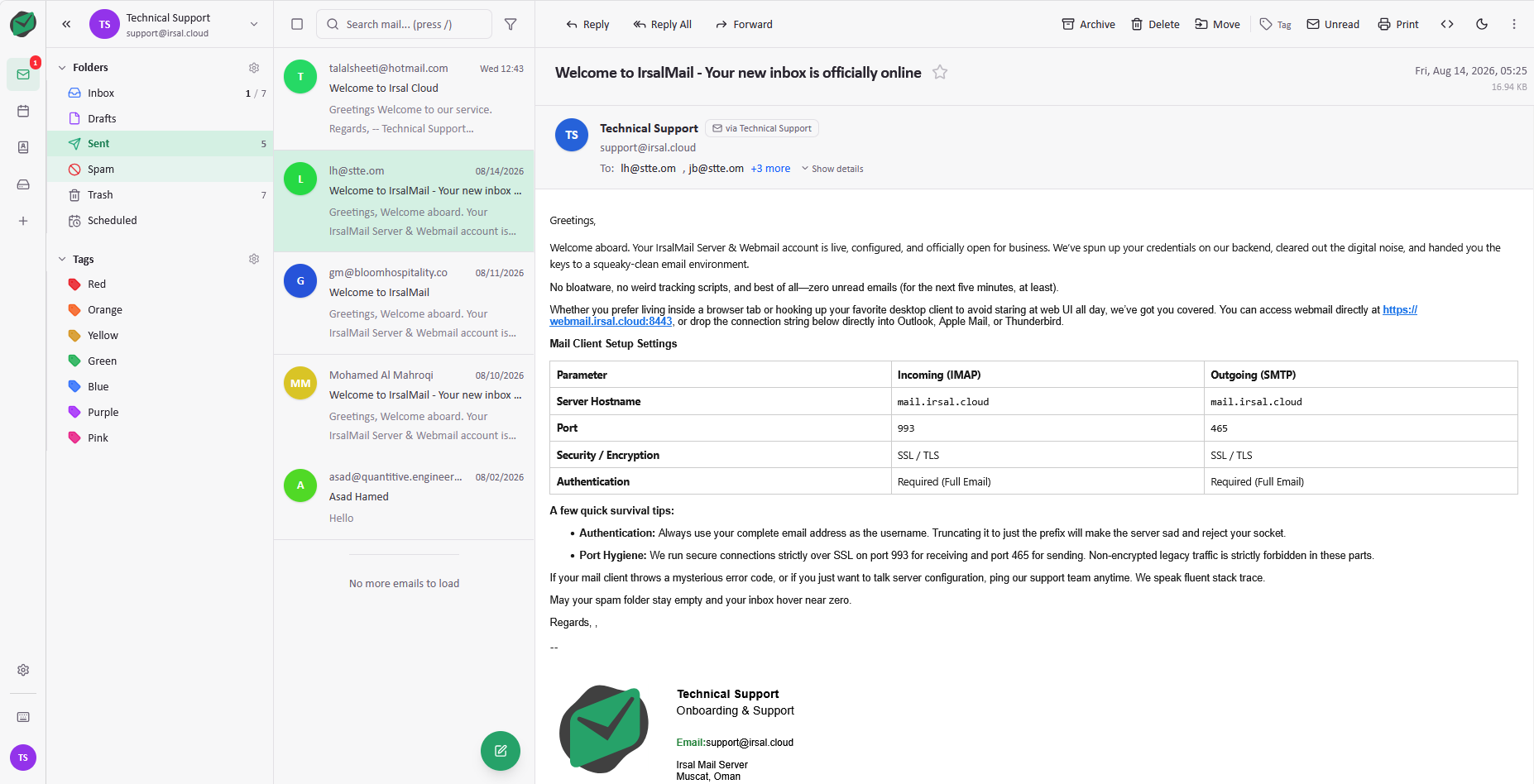Mark the message as Unread

[x=1333, y=24]
